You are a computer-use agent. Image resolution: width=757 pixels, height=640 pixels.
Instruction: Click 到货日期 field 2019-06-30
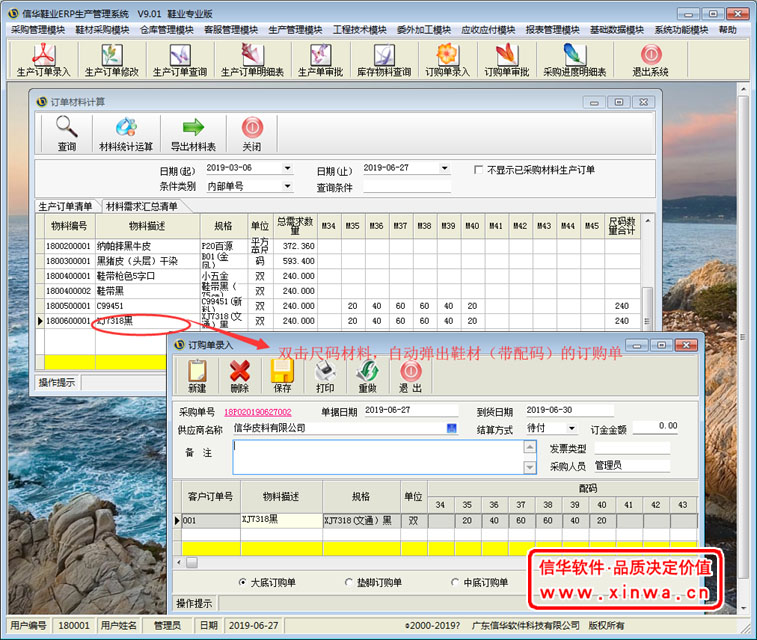[569, 410]
